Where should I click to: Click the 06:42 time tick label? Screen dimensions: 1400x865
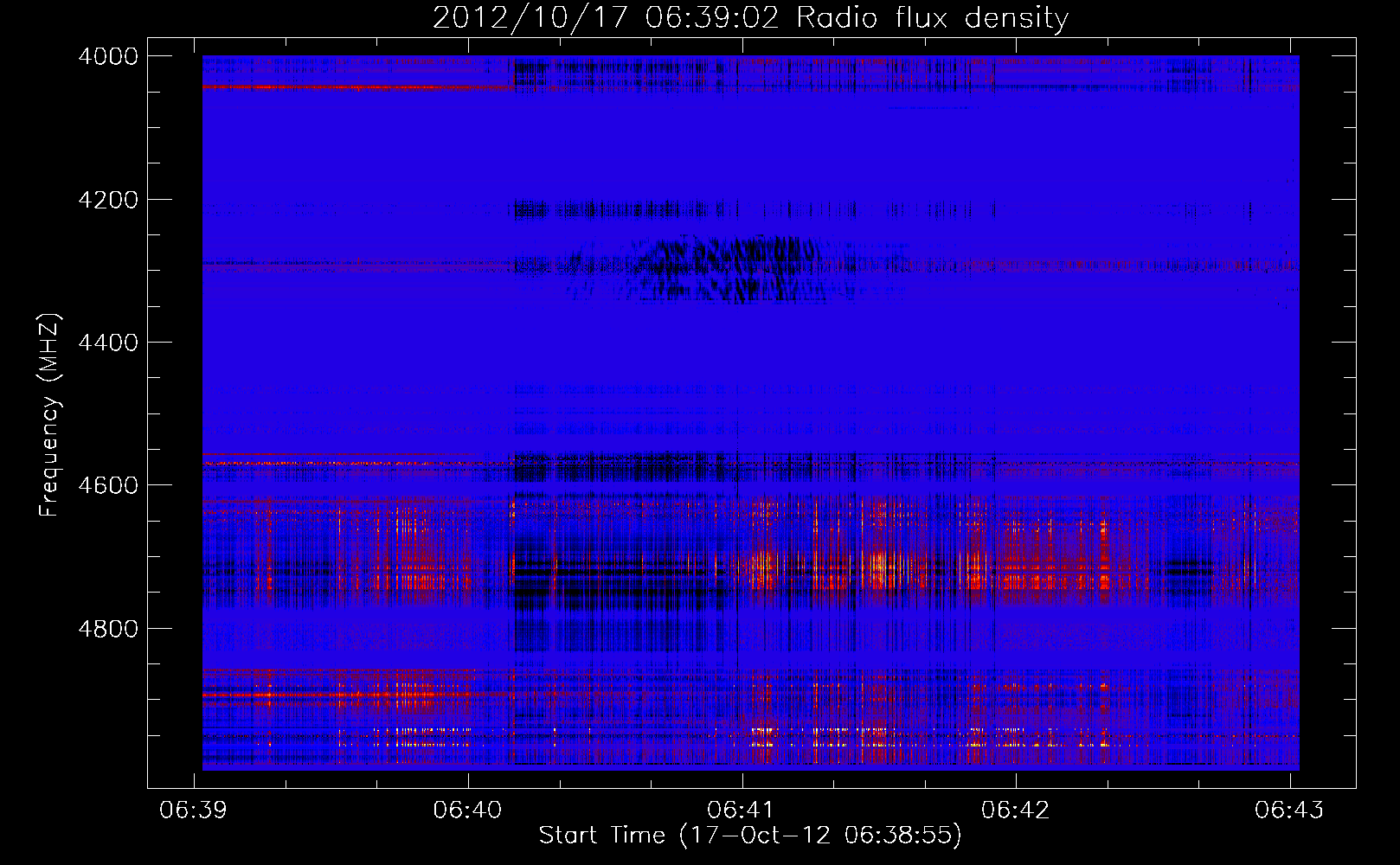(x=1016, y=810)
